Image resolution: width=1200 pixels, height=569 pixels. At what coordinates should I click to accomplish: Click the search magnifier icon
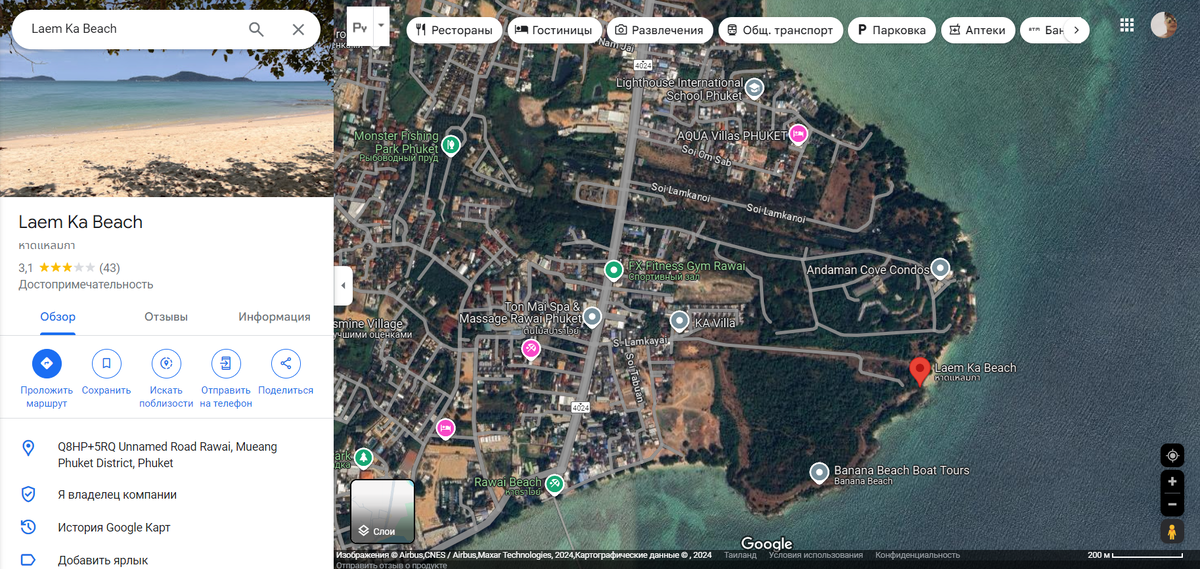pos(256,29)
